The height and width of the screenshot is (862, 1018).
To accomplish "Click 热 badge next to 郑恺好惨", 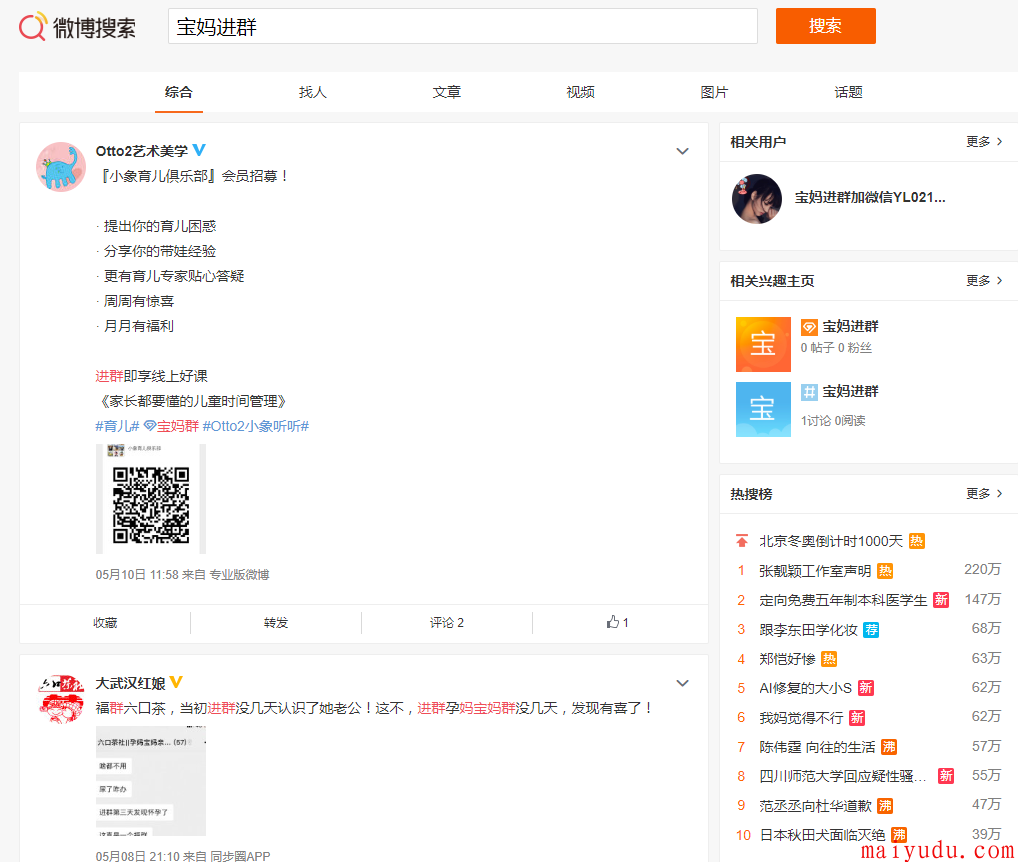I will click(829, 659).
